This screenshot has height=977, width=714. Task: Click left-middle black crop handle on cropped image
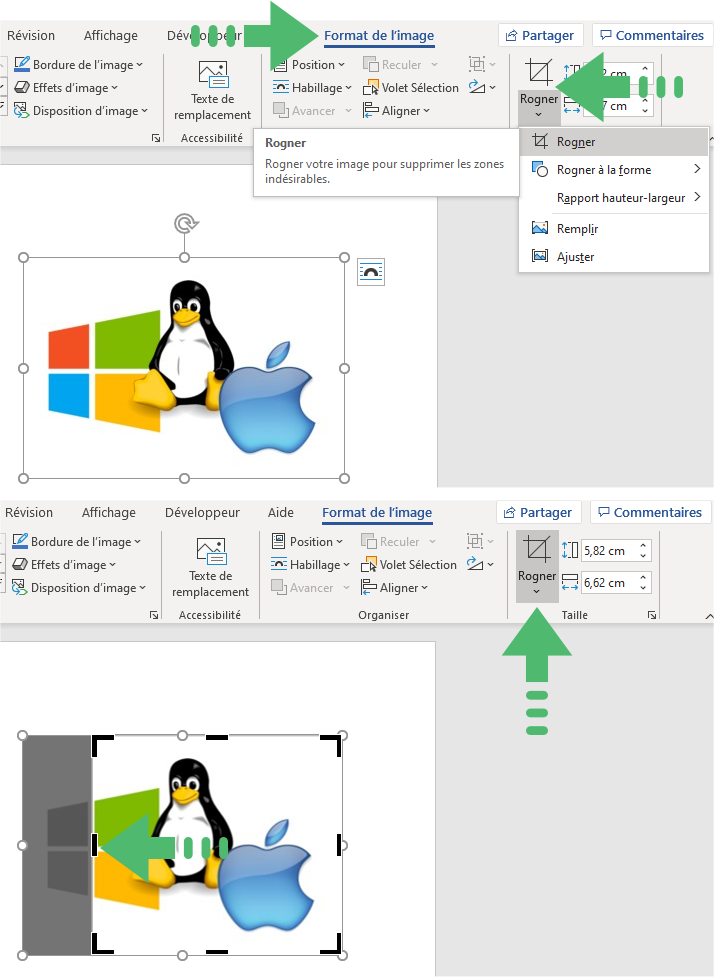(95, 846)
